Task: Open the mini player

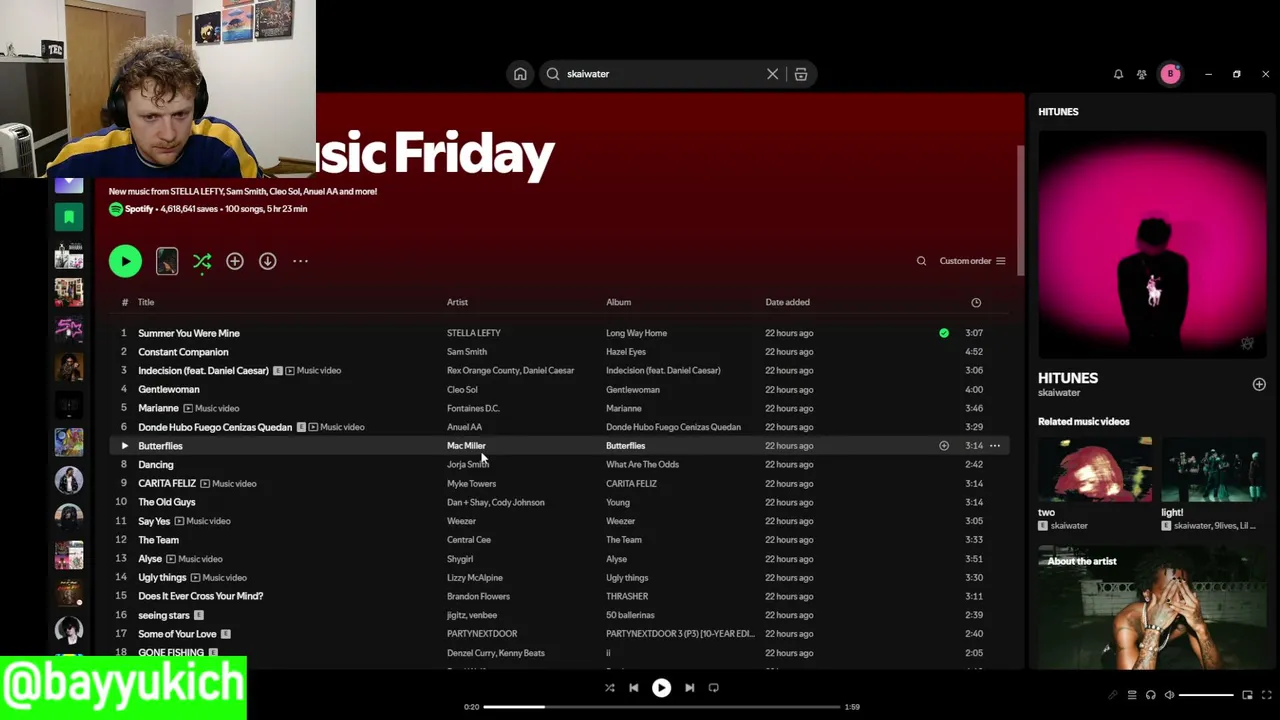Action: (1247, 695)
